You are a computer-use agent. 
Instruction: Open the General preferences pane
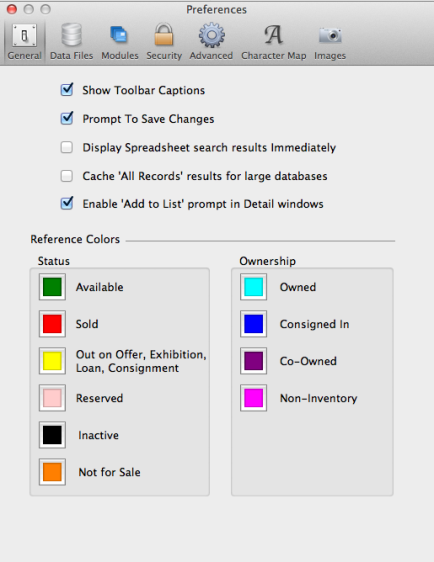(x=24, y=42)
